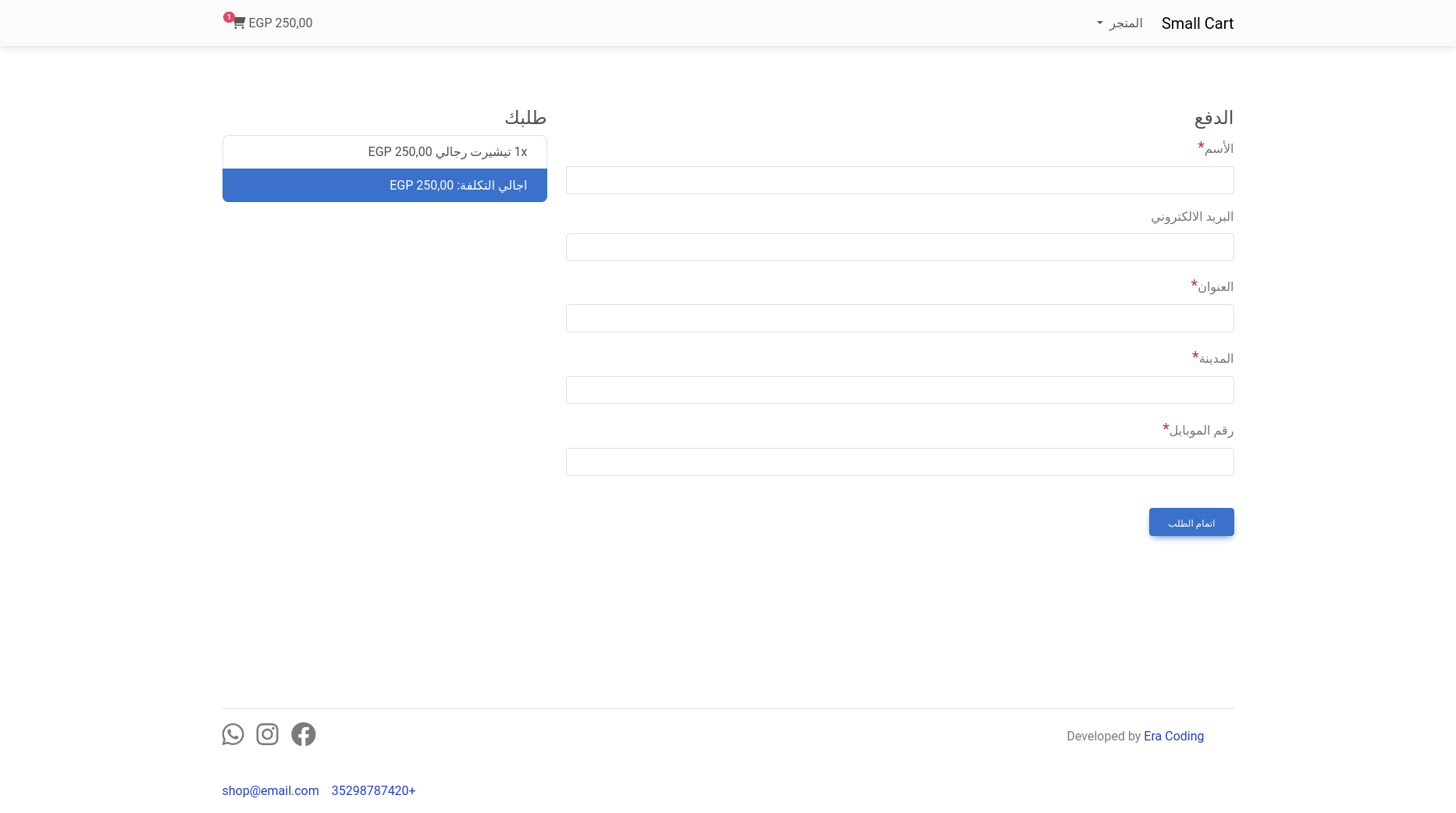Click into the المدينة city input field
The height and width of the screenshot is (813, 1456).
[x=899, y=390]
